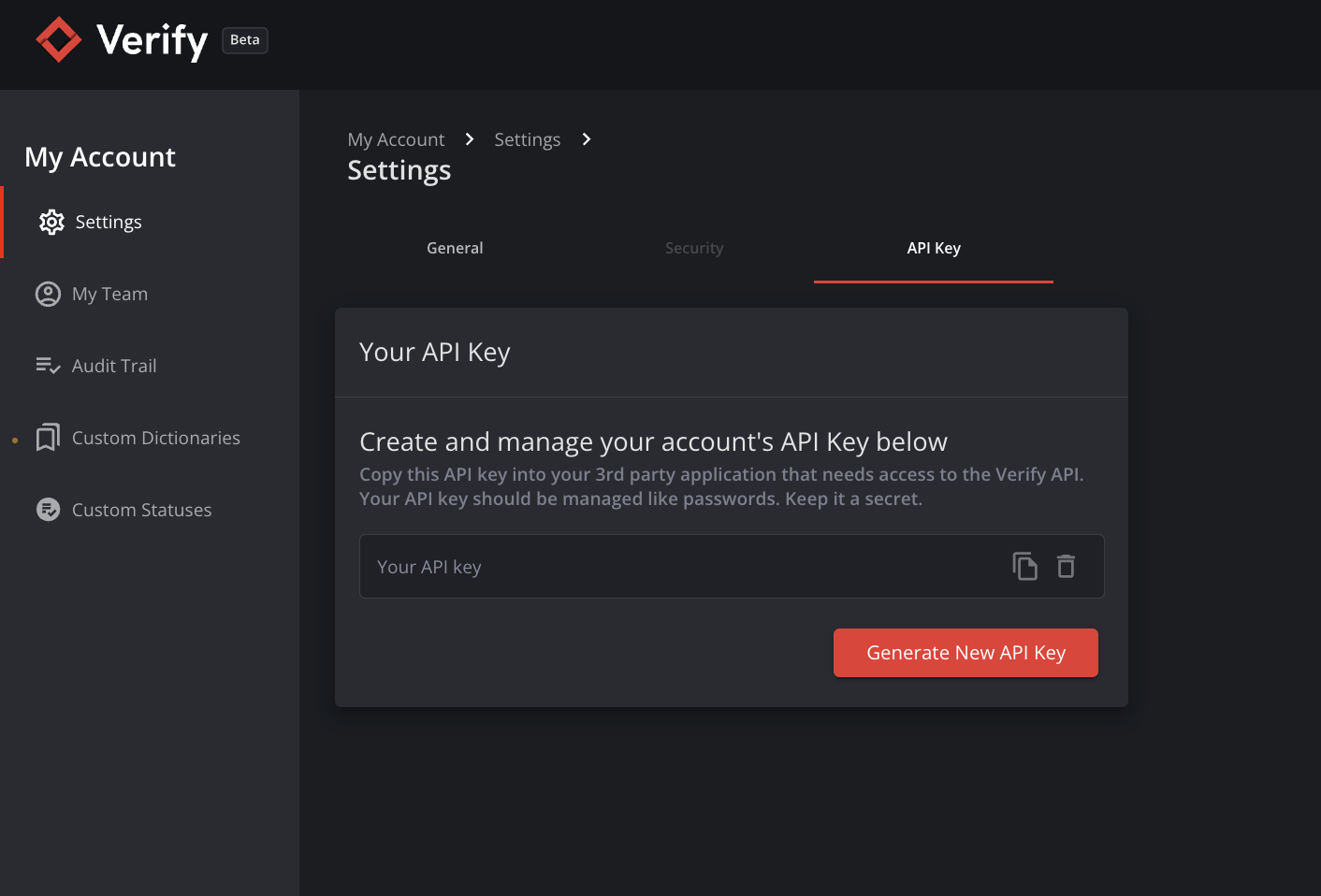The width and height of the screenshot is (1321, 896).
Task: Open the Settings breadcrumb link
Action: point(527,139)
